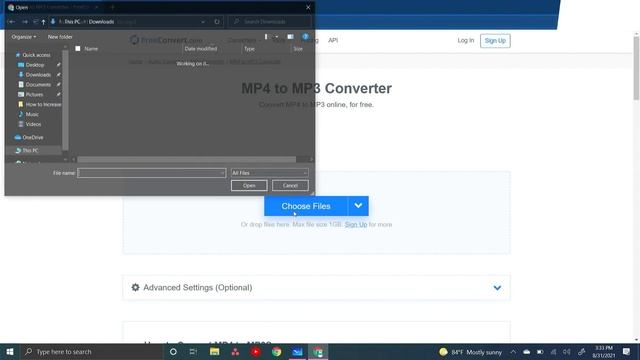Open the All Files type dropdown

[x=269, y=173]
